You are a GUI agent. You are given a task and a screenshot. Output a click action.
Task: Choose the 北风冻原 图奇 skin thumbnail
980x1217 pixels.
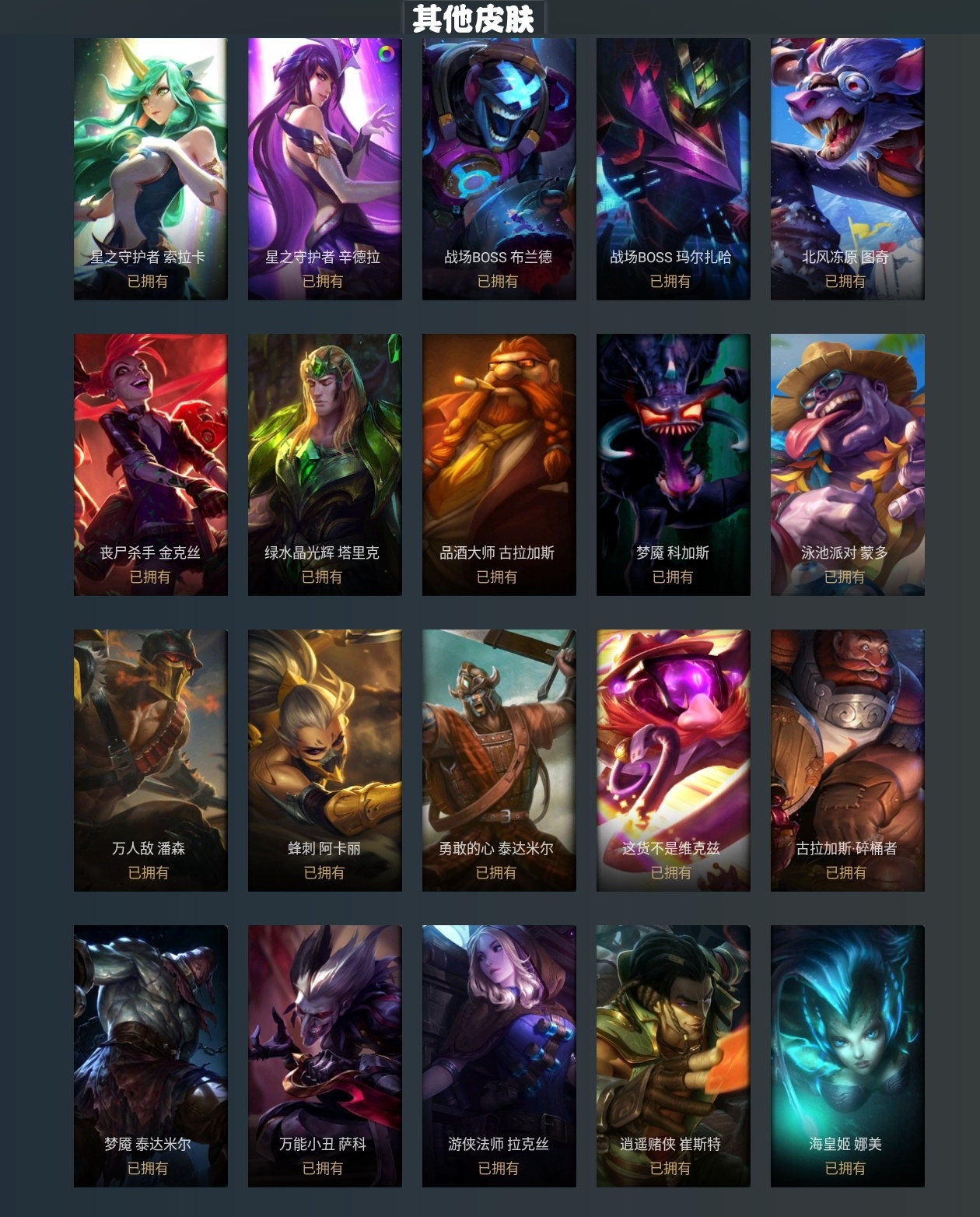(x=848, y=169)
